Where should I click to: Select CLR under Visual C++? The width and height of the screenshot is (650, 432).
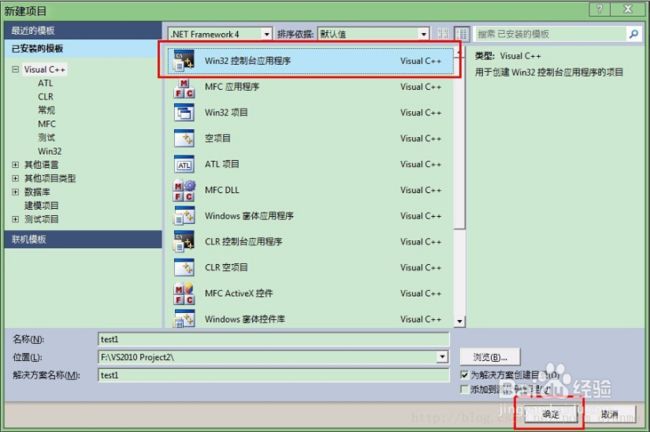click(46, 97)
